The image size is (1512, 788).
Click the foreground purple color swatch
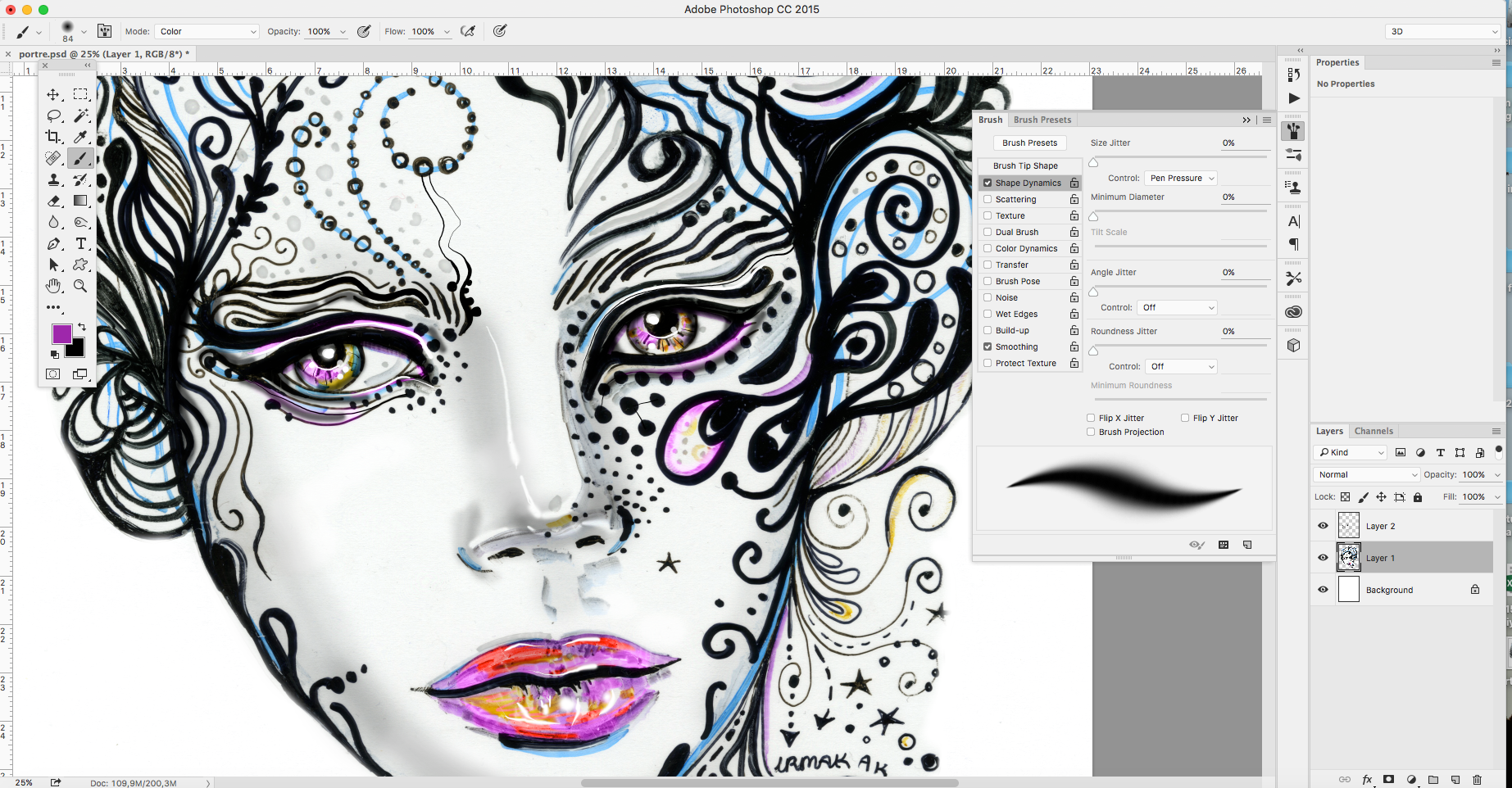pyautogui.click(x=61, y=333)
